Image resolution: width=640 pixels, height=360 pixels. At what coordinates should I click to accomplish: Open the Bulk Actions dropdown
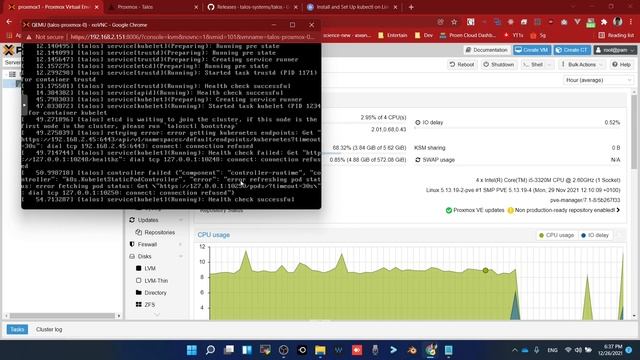582,64
